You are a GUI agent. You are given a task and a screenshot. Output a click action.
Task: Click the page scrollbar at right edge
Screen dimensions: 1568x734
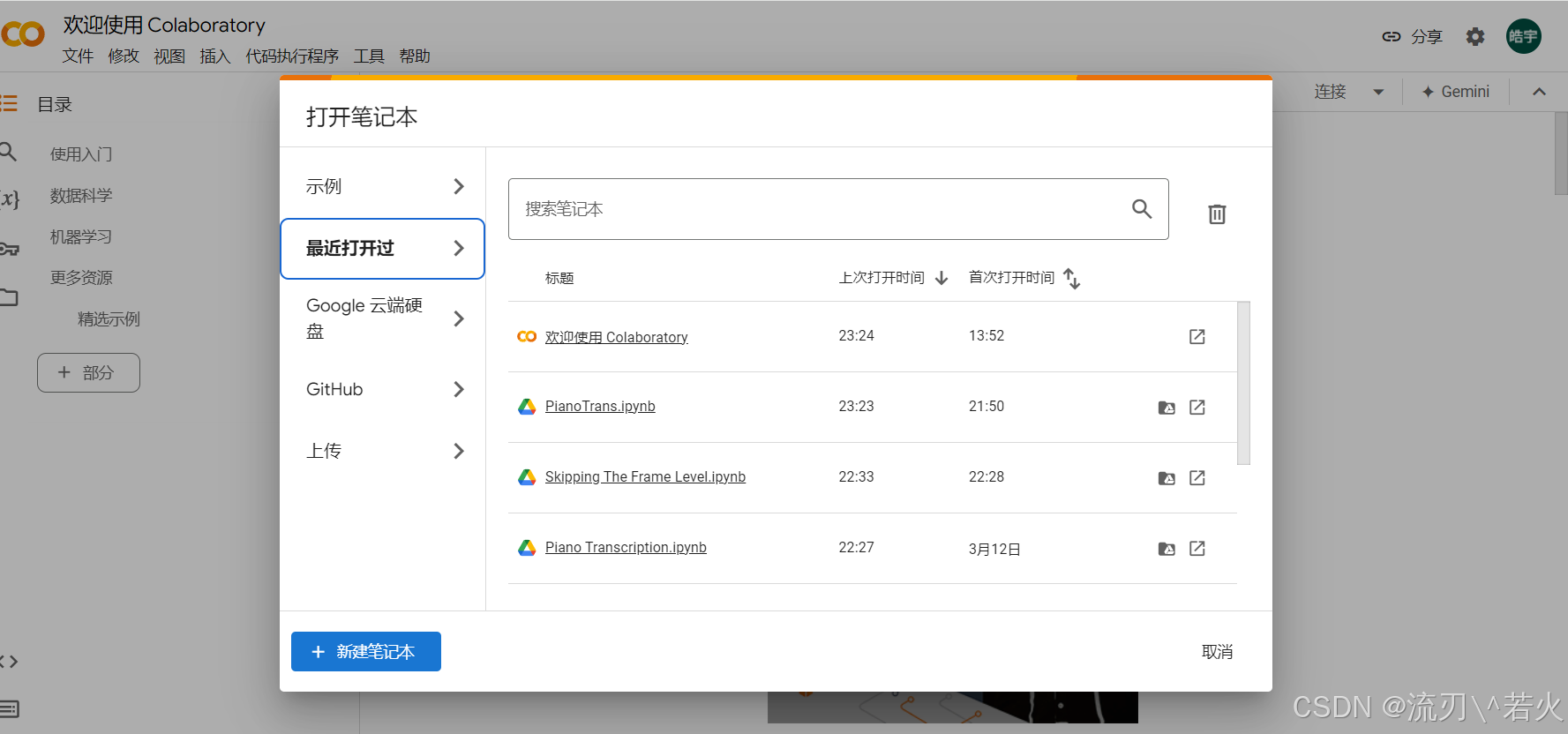tap(1561, 153)
